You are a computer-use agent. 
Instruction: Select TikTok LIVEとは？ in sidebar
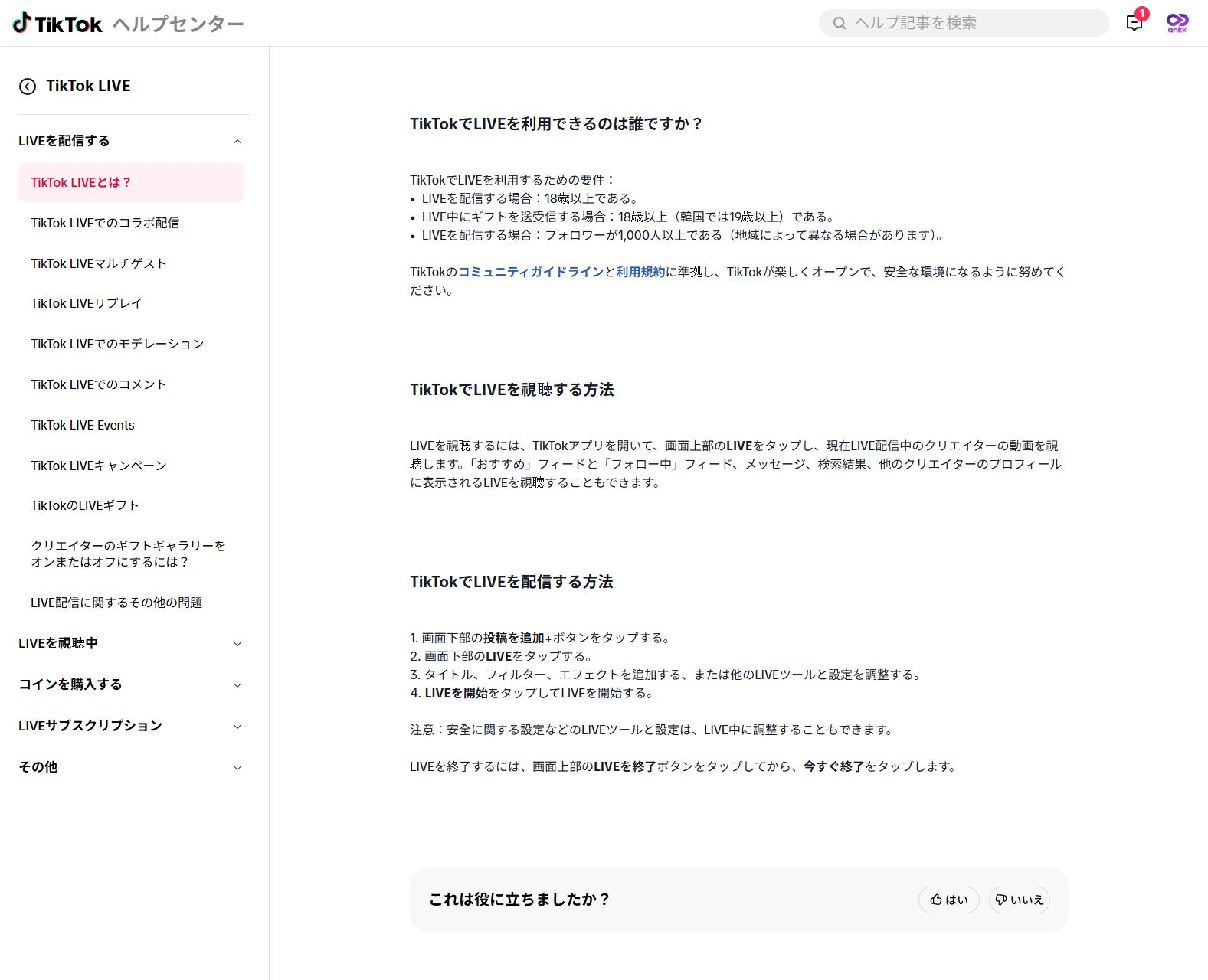point(131,182)
